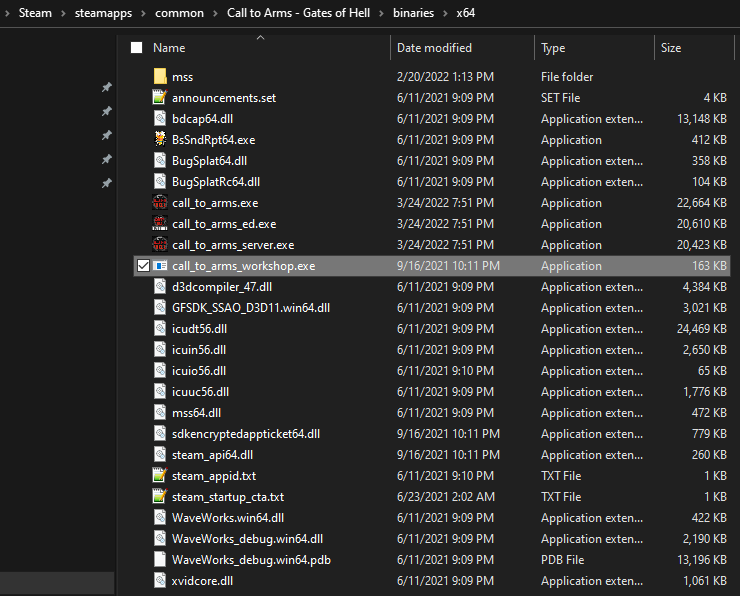Select the xvidcore.dll file name
The height and width of the screenshot is (596, 740).
[x=202, y=580]
